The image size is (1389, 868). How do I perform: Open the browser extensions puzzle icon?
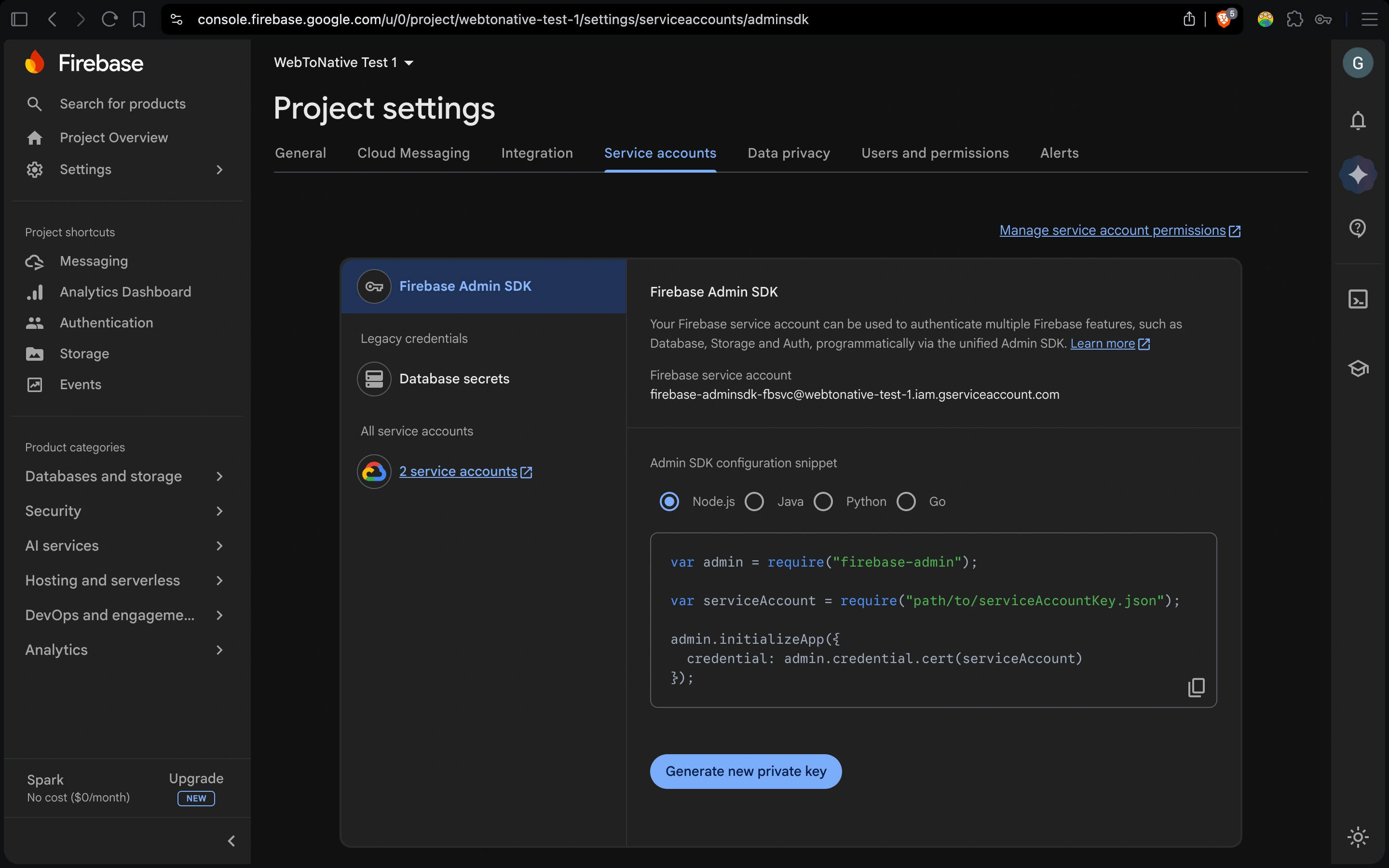tap(1294, 19)
